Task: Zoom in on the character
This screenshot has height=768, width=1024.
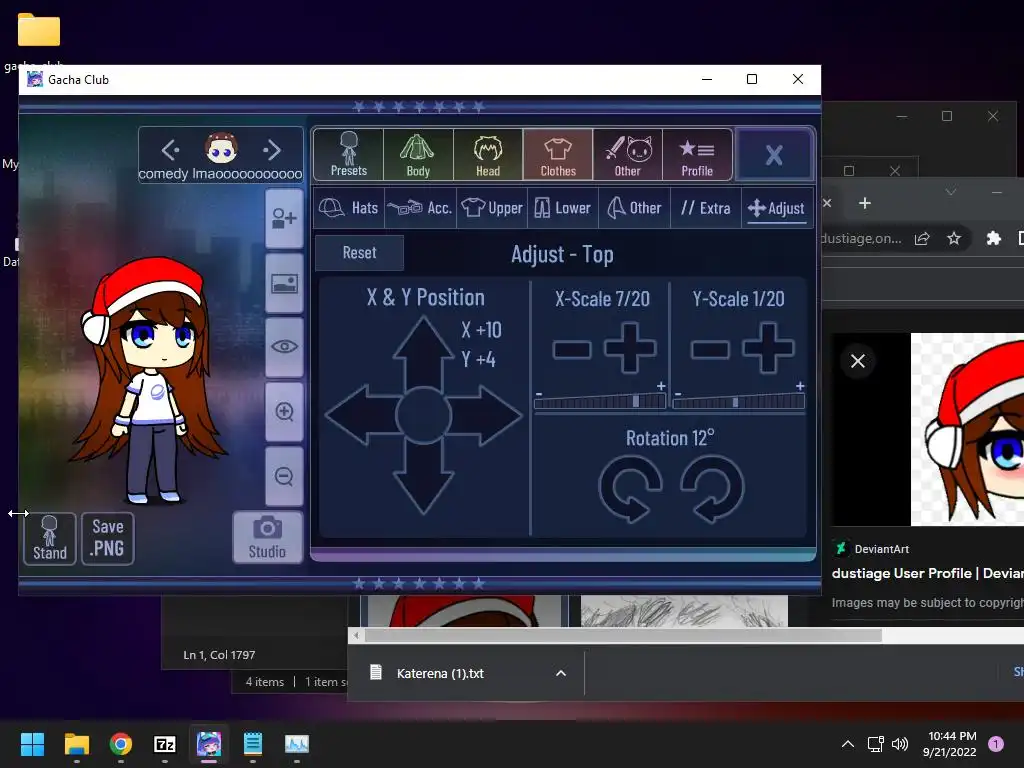Action: pos(284,411)
